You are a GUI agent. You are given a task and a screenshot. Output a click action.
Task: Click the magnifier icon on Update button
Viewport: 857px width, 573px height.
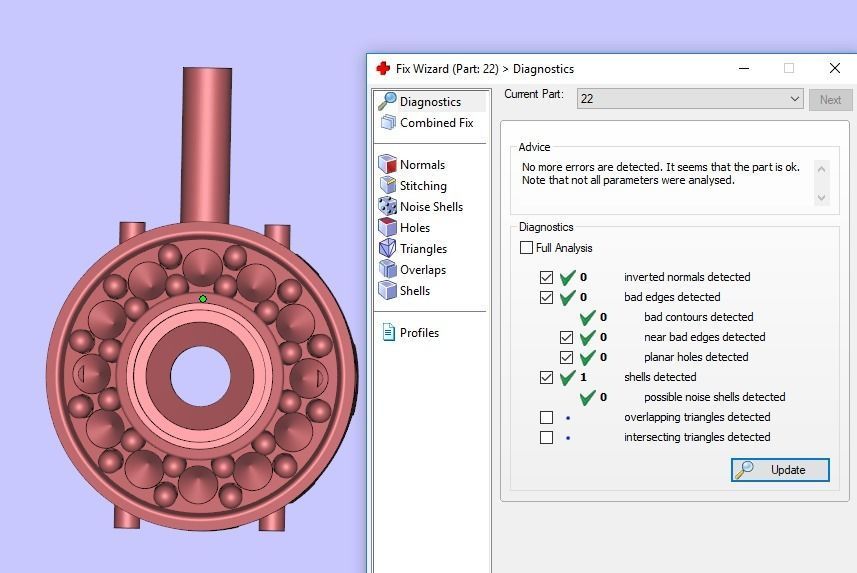pyautogui.click(x=744, y=470)
